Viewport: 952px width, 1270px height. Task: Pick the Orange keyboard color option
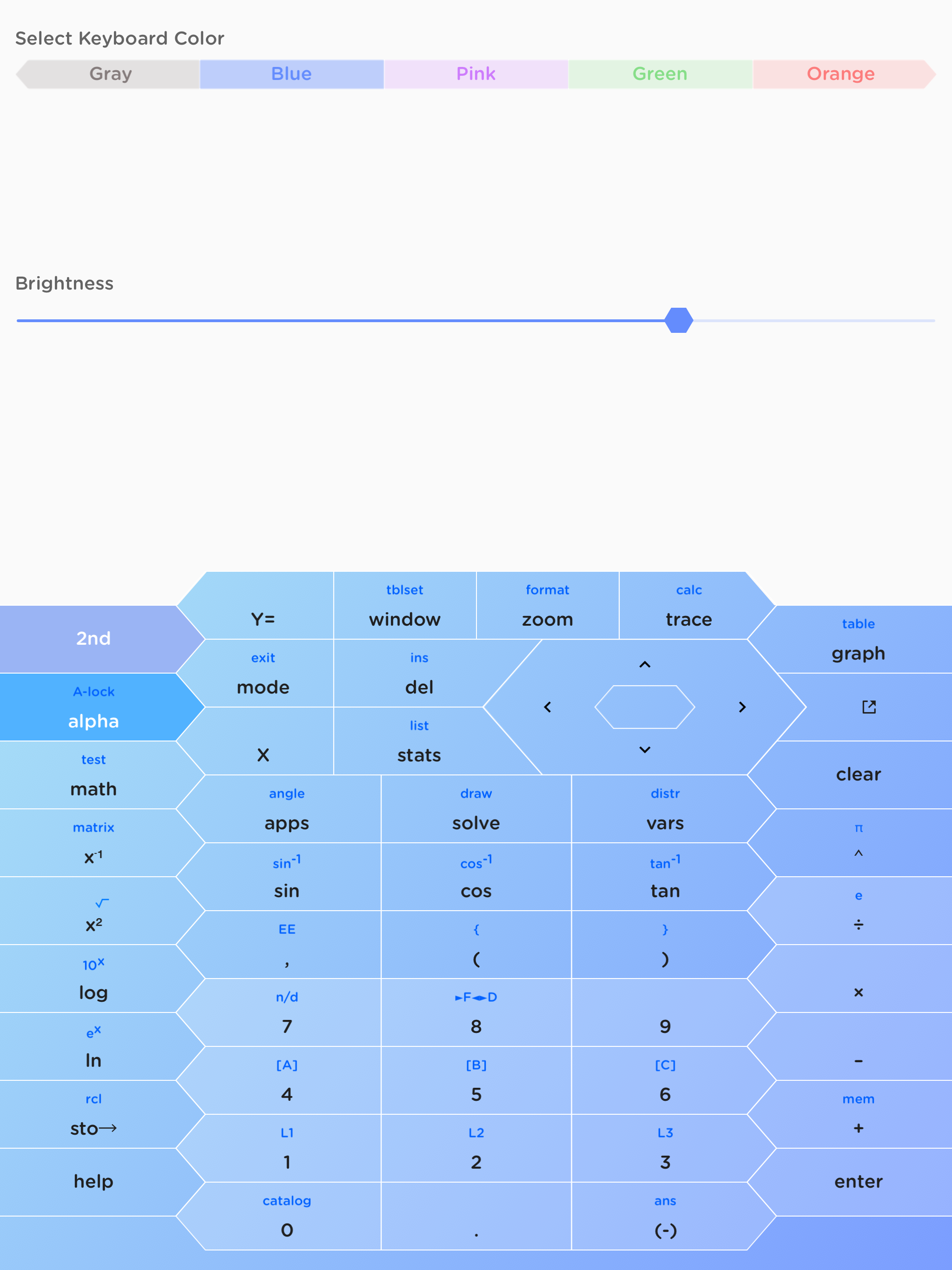tap(840, 74)
